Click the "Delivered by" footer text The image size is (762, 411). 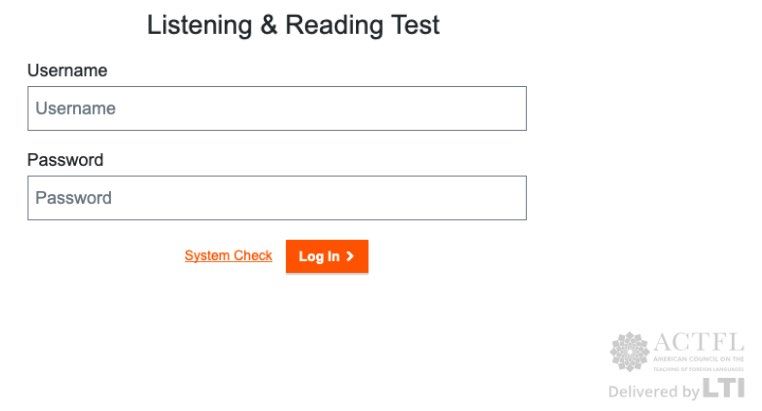654,392
